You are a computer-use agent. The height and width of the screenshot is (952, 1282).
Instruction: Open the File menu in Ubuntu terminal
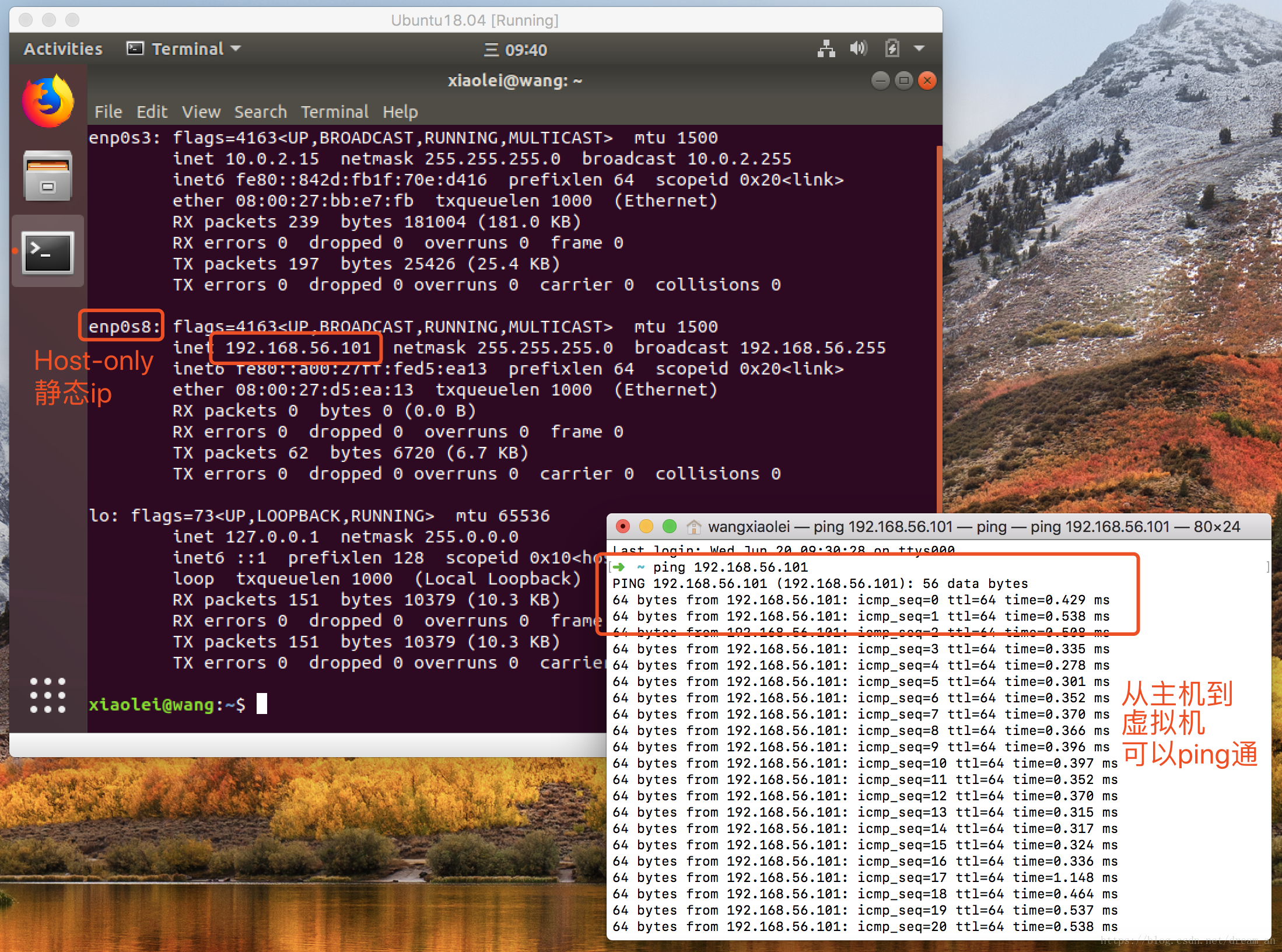tap(108, 111)
